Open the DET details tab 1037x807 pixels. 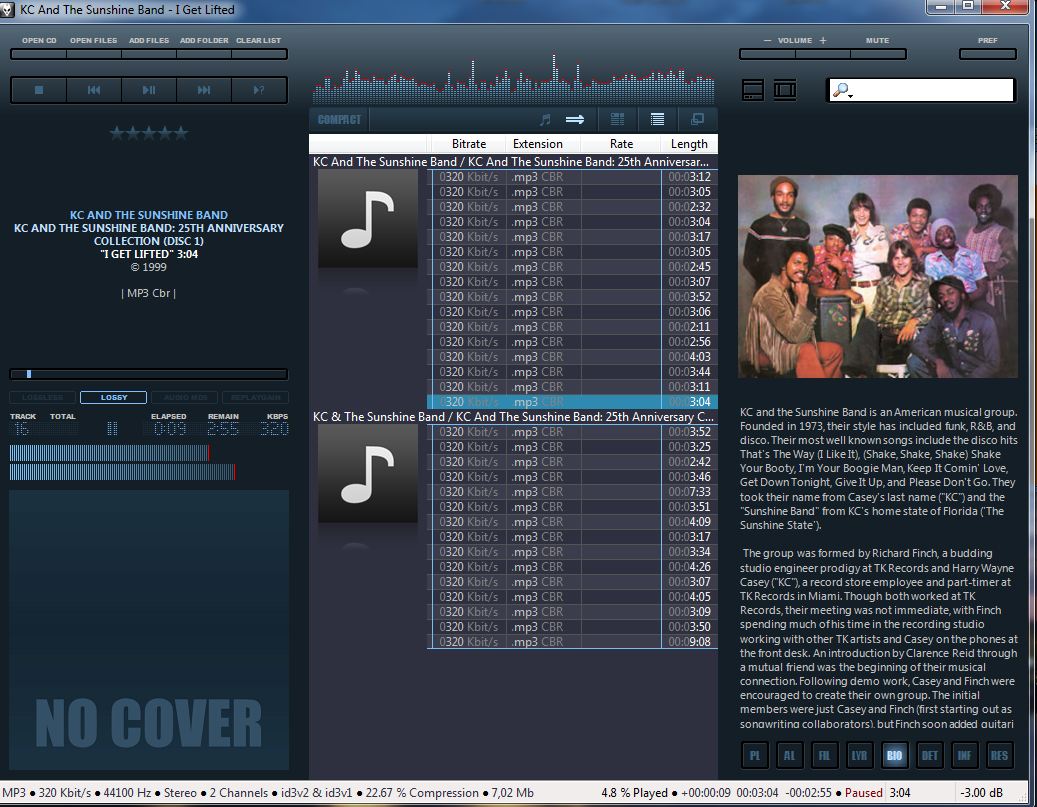(x=929, y=755)
